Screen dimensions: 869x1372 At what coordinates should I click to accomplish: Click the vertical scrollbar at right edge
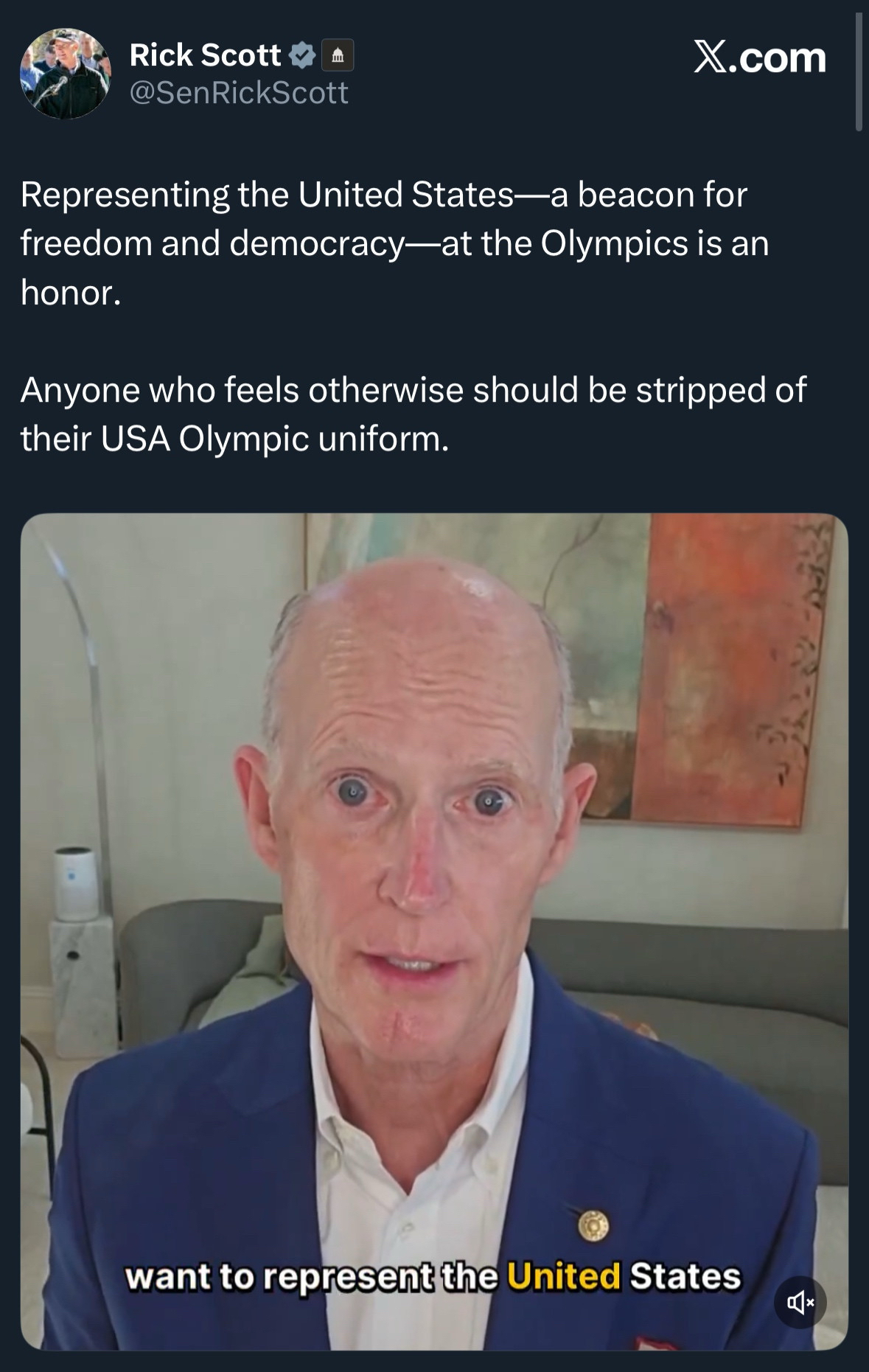(859, 72)
